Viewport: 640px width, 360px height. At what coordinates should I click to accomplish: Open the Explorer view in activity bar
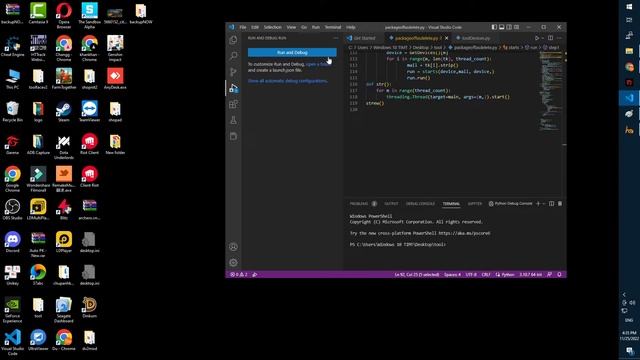(x=233, y=40)
